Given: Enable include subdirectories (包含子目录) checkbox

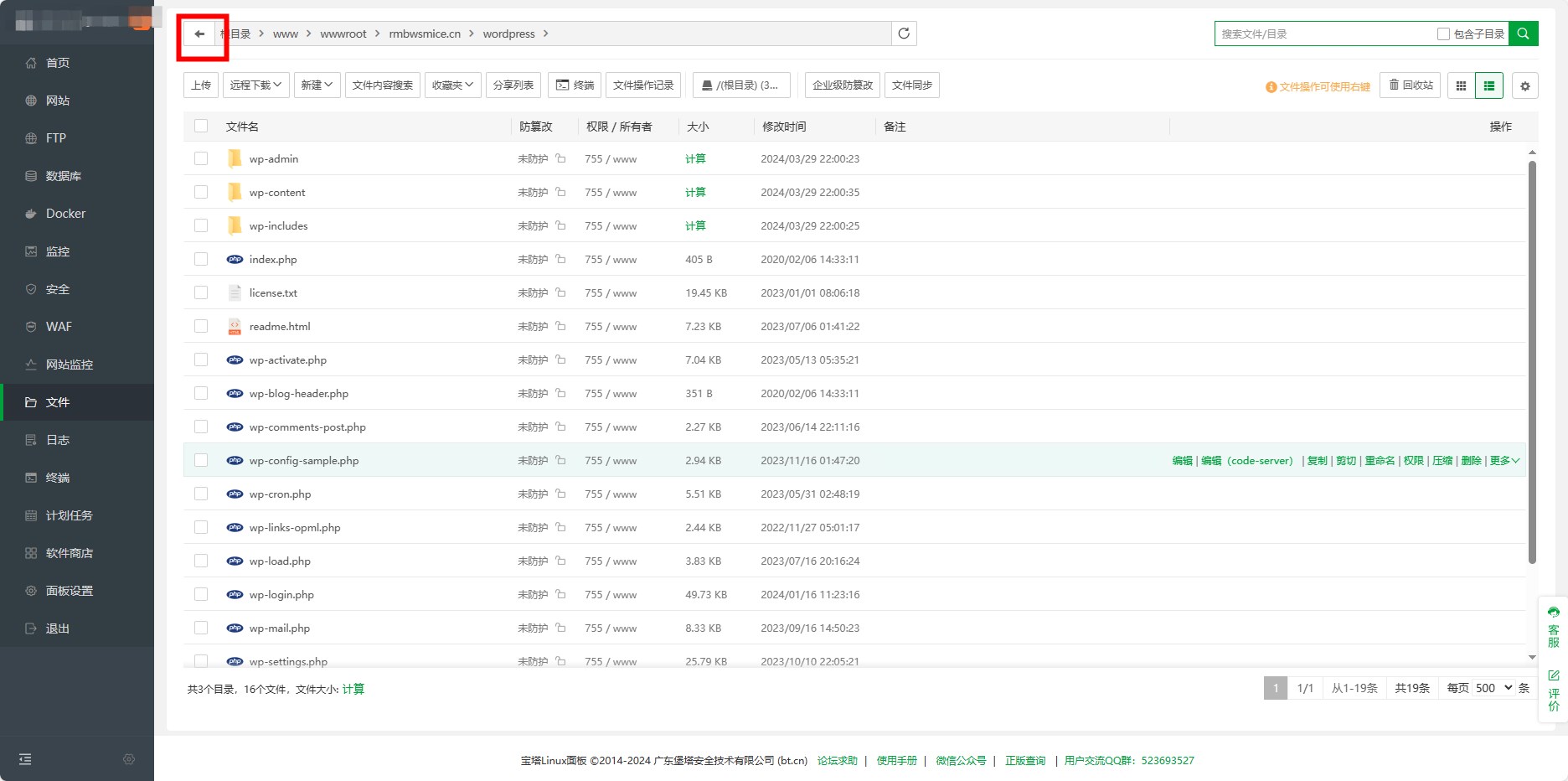Looking at the screenshot, I should (1443, 34).
